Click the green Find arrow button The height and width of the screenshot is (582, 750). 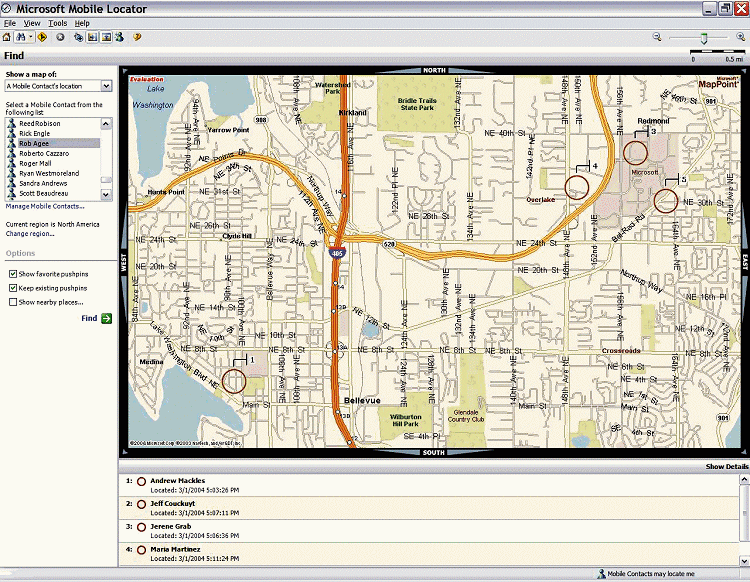coord(107,318)
